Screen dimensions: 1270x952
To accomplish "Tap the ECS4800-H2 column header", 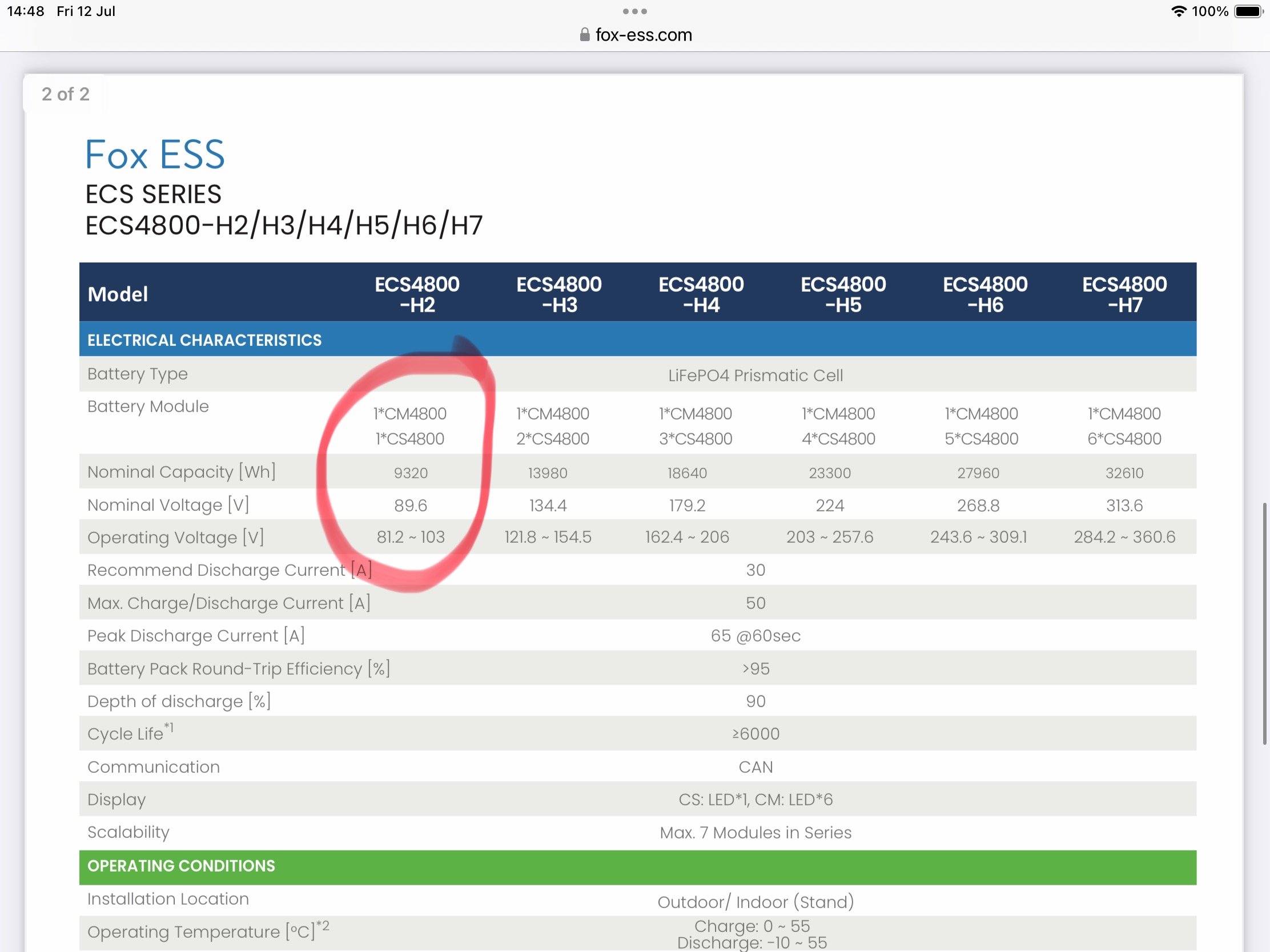I will (417, 294).
